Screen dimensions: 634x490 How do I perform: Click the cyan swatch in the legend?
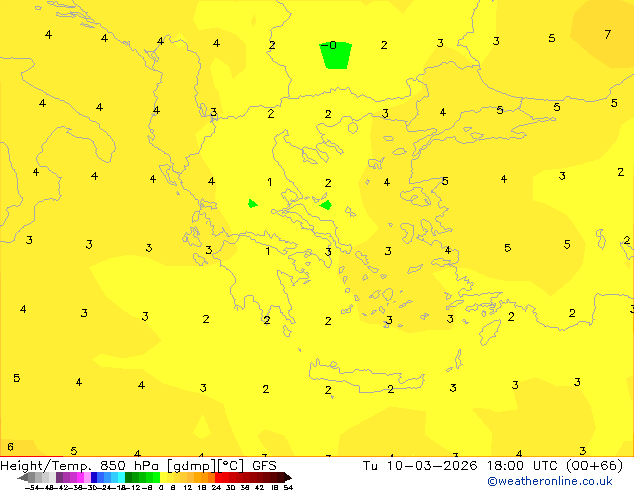click(121, 477)
